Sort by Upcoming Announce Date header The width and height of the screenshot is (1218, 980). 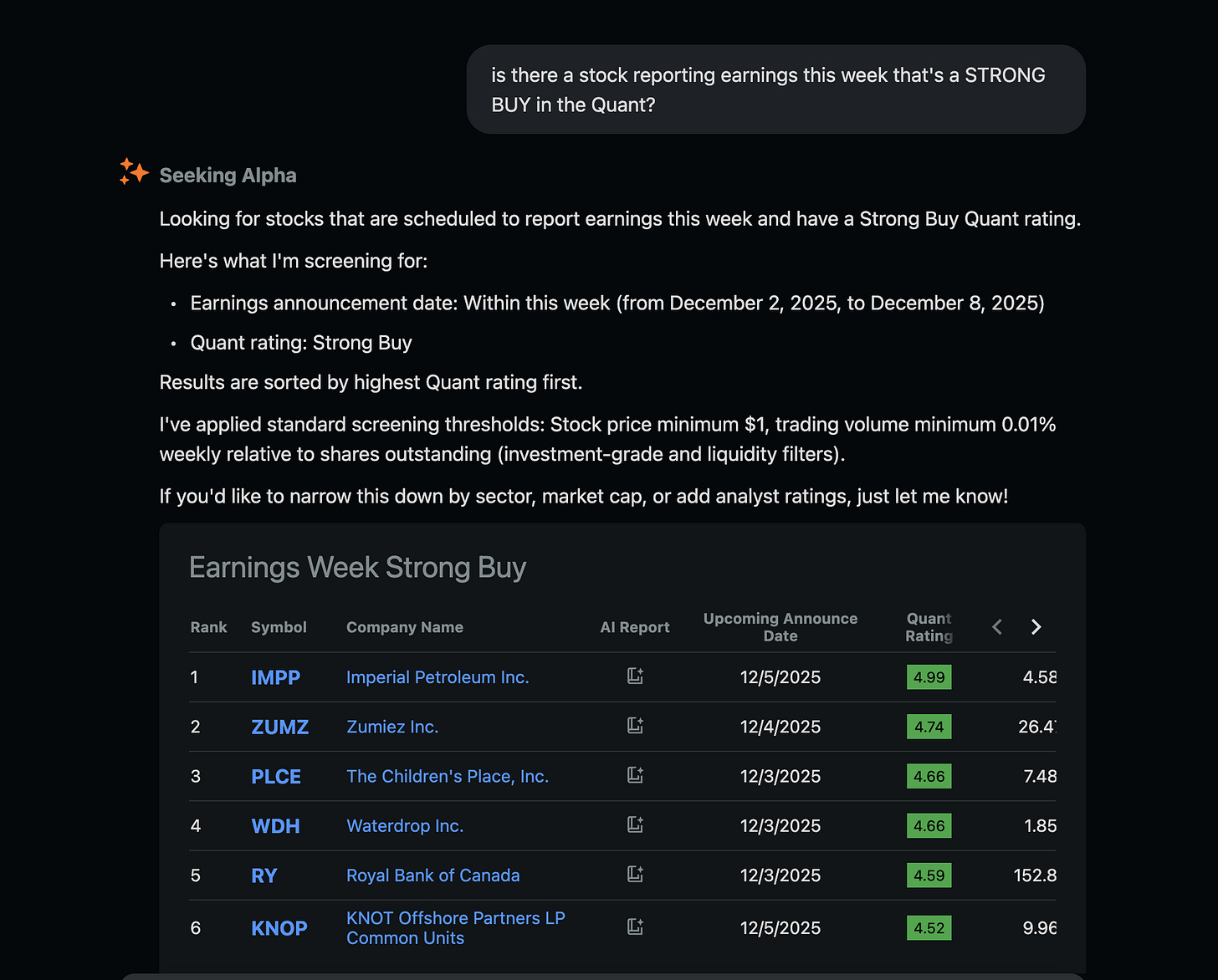point(780,627)
